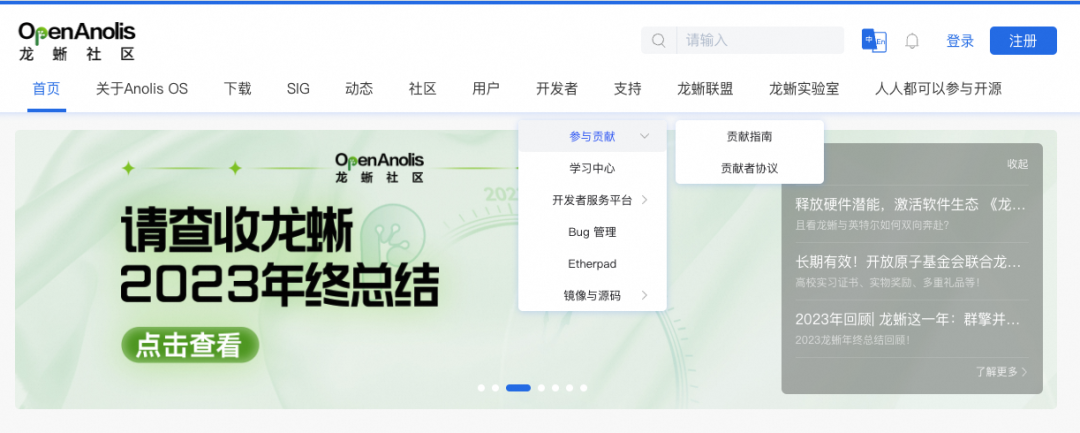The width and height of the screenshot is (1080, 433).
Task: Open Etherpad menu entry
Action: [592, 264]
